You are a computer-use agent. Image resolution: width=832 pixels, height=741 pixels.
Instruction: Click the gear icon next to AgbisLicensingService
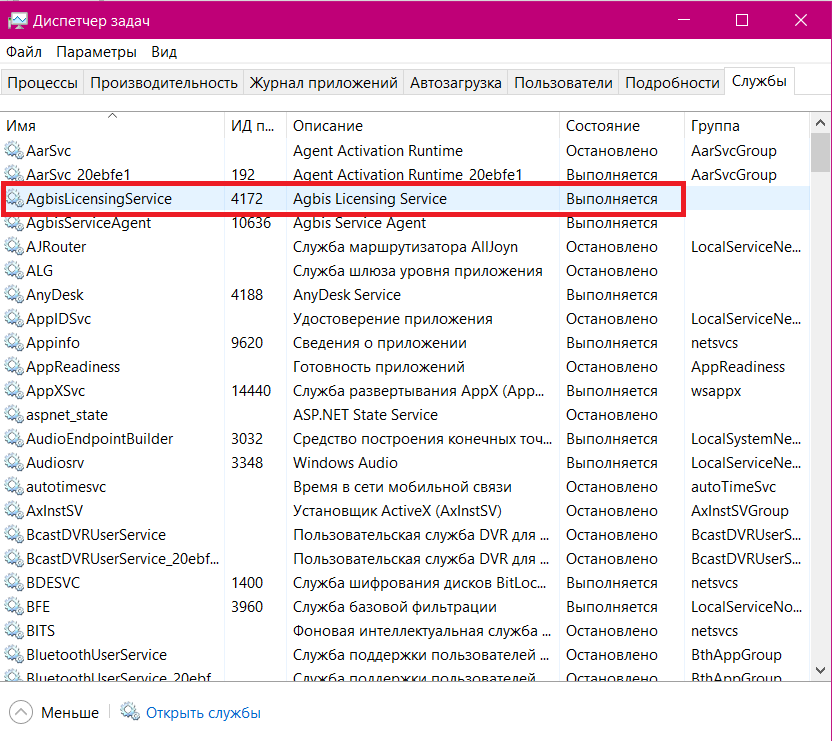point(14,199)
